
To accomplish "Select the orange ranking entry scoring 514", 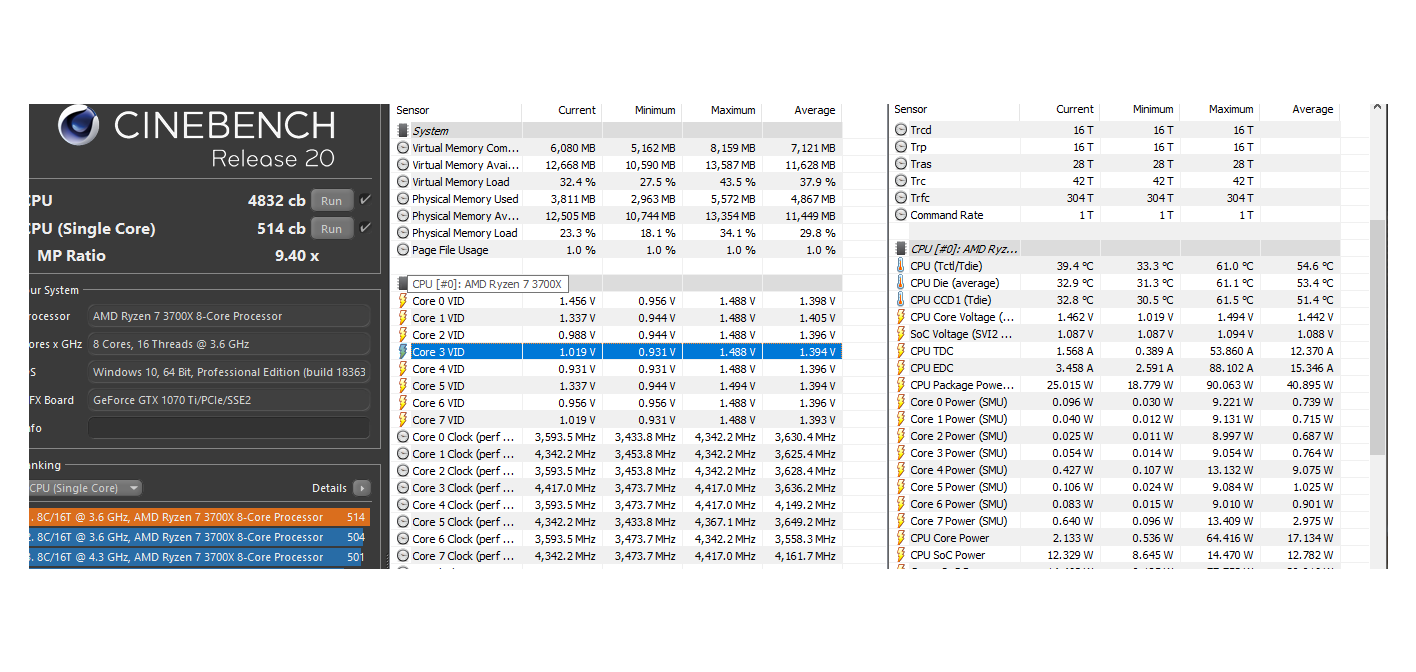I will [199, 517].
